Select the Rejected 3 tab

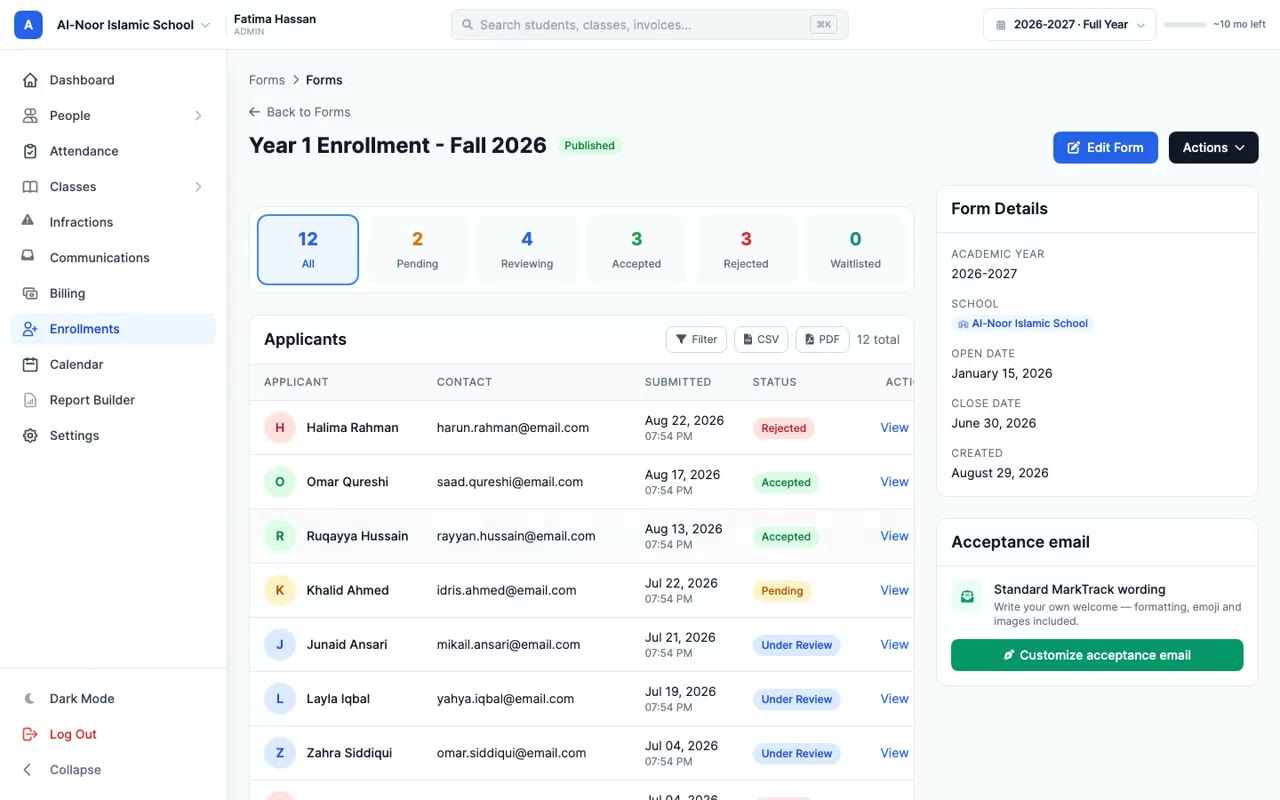point(746,250)
